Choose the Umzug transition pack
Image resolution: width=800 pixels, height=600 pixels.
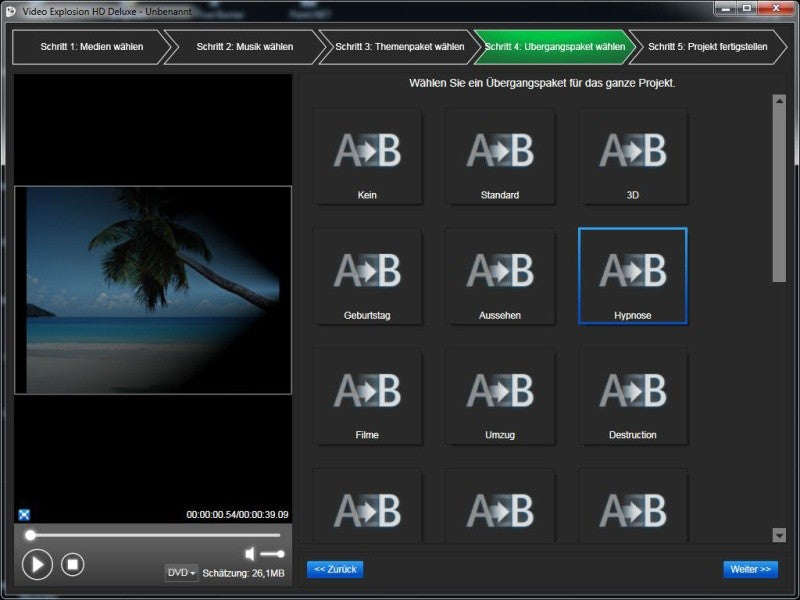tap(500, 396)
